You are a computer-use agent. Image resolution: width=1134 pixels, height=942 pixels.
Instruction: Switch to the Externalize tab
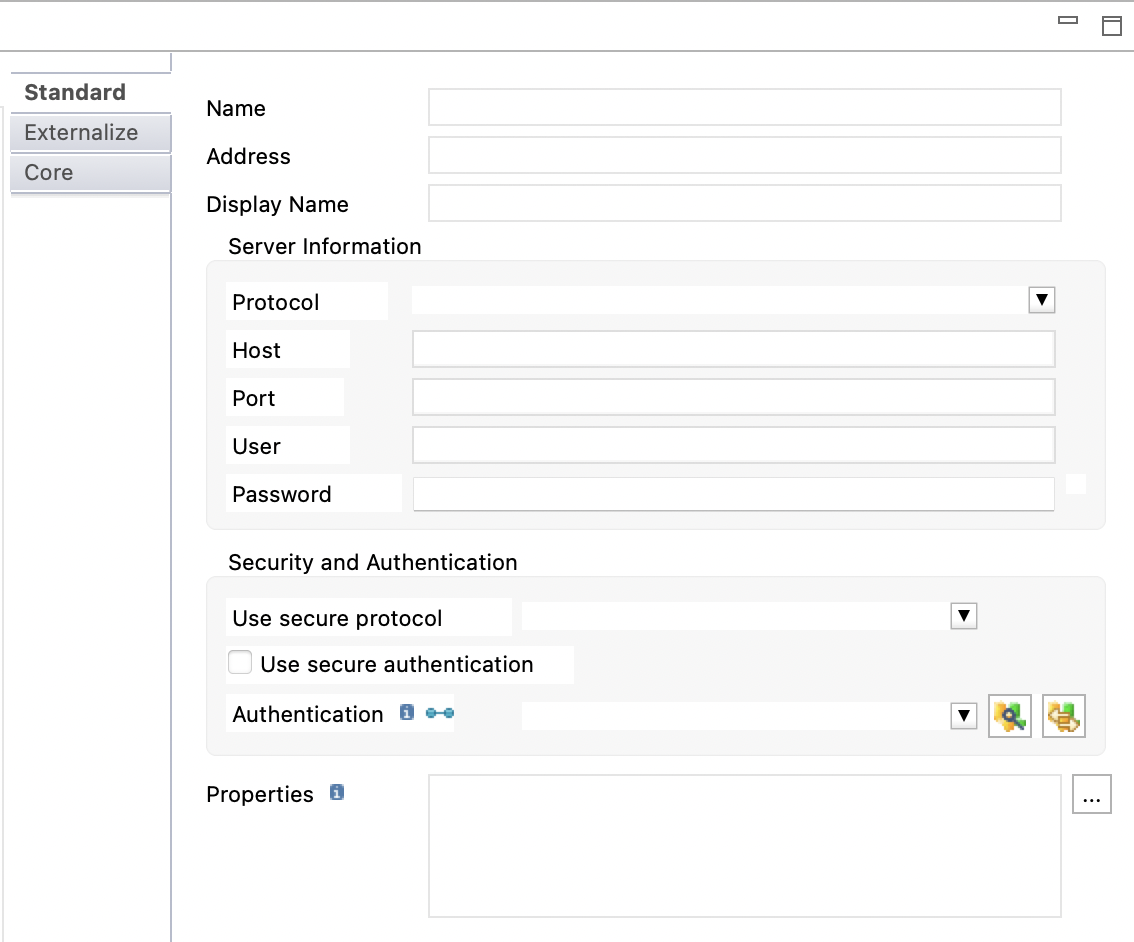tap(81, 132)
